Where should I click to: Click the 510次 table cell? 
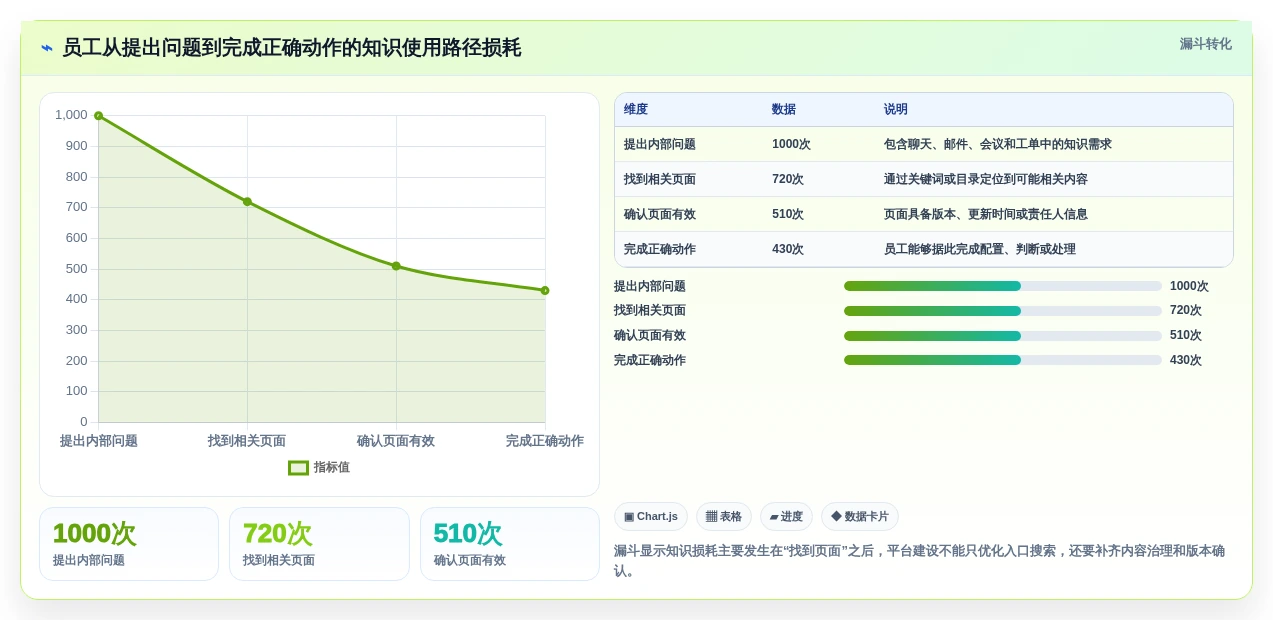pyautogui.click(x=788, y=214)
